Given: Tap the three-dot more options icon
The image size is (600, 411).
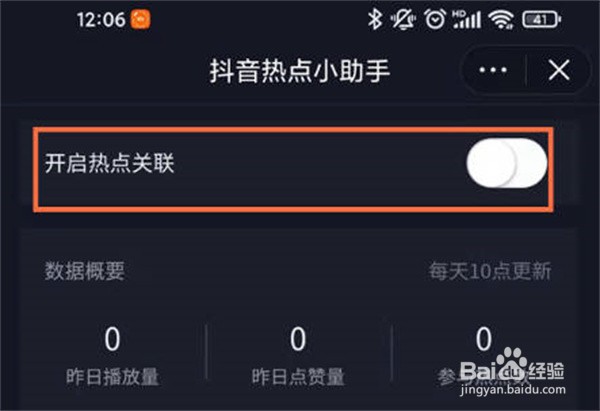Looking at the screenshot, I should point(493,70).
